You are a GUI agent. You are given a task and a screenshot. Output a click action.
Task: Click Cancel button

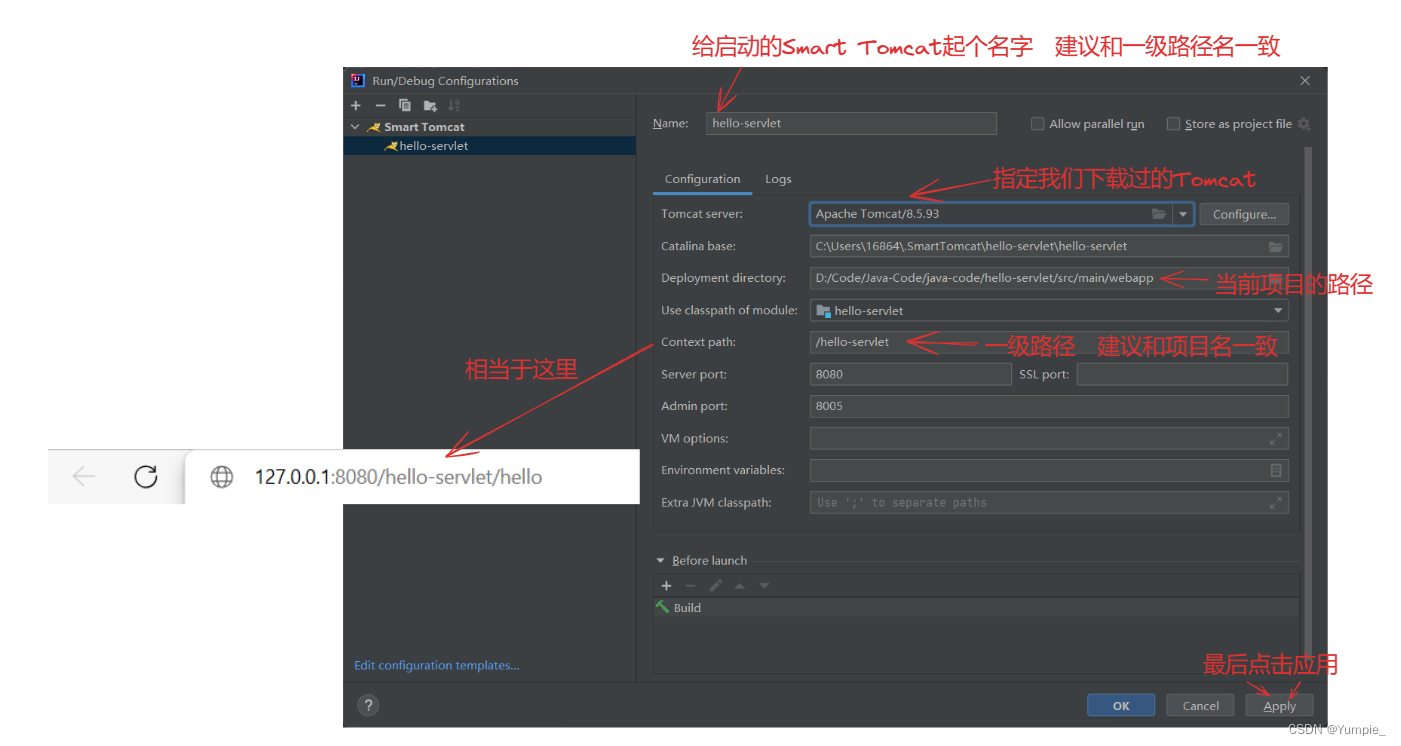click(1201, 705)
